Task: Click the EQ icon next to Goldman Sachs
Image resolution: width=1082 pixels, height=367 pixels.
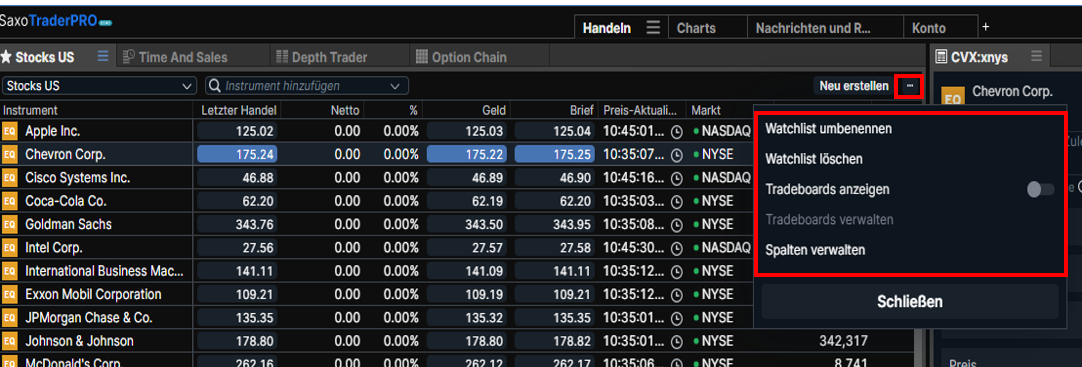Action: click(x=10, y=225)
